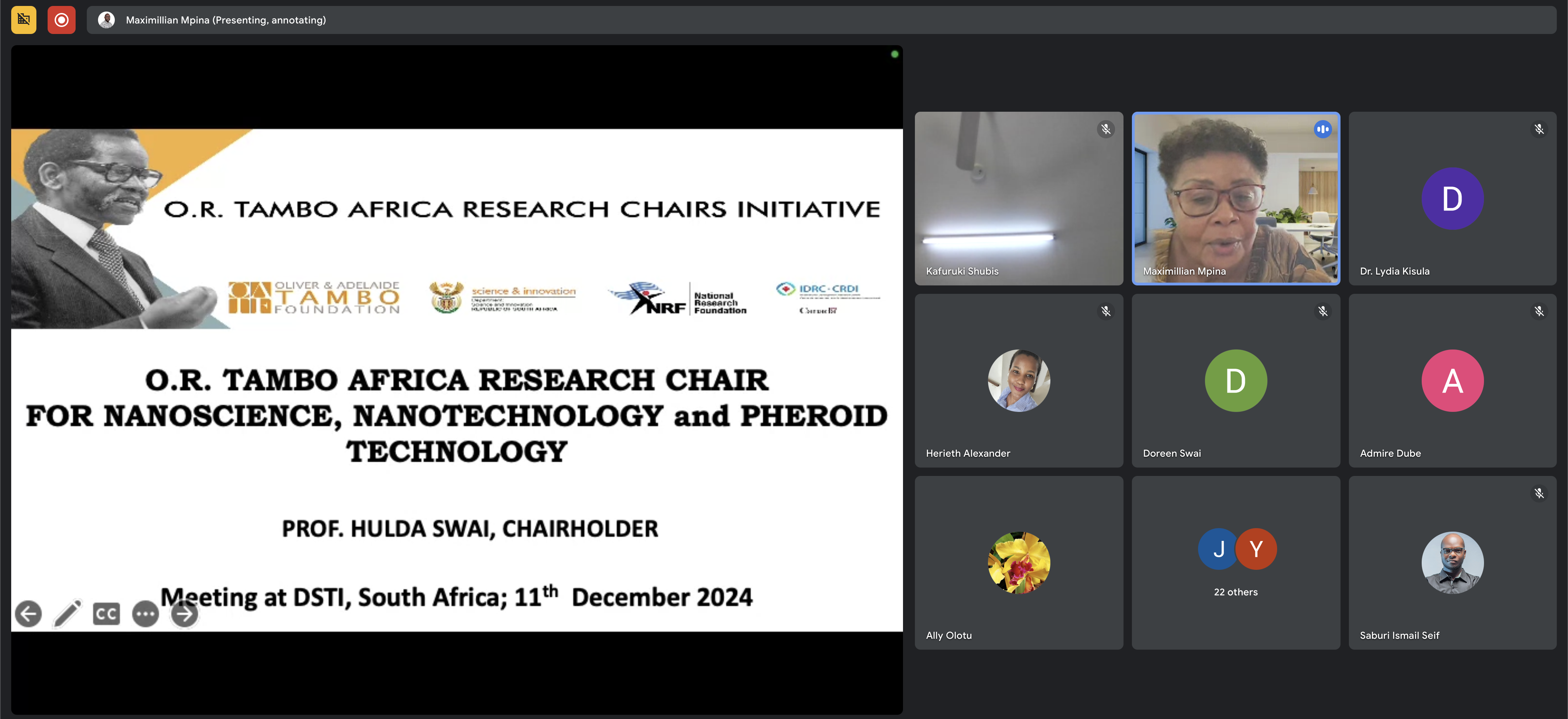Image resolution: width=1568 pixels, height=719 pixels.
Task: Click muted mic icon on Kafuruki Shubis tile
Action: 1105,129
